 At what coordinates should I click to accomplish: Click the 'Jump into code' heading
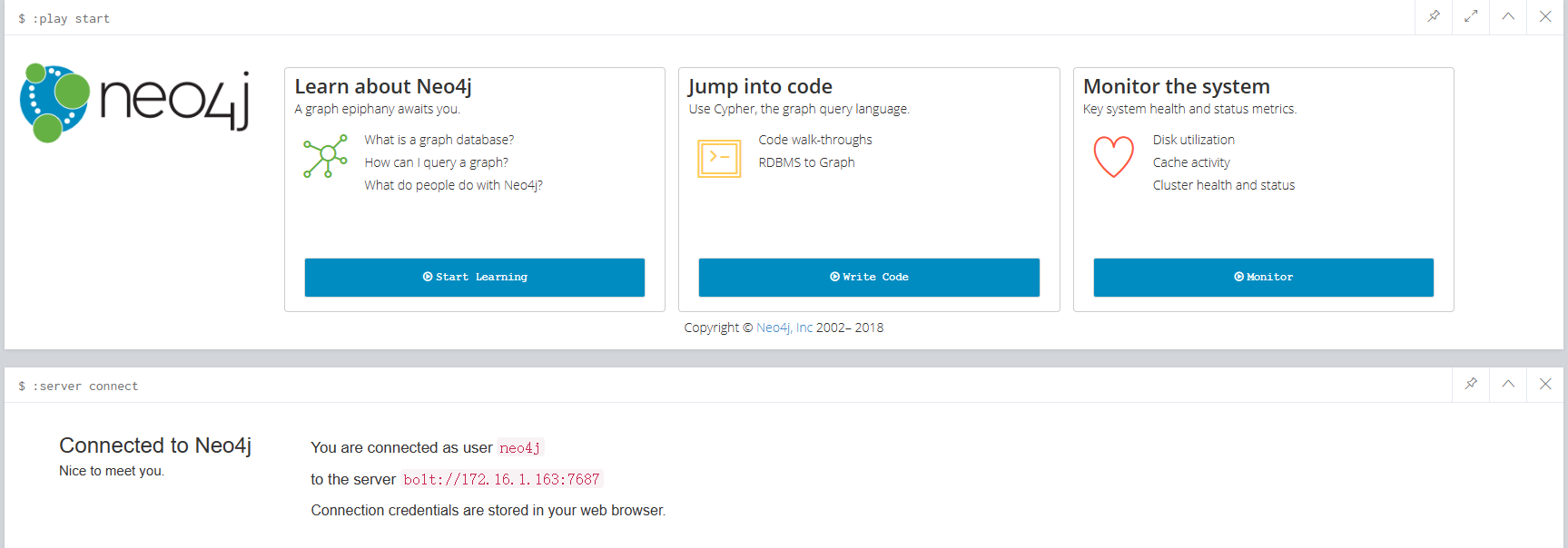[760, 86]
